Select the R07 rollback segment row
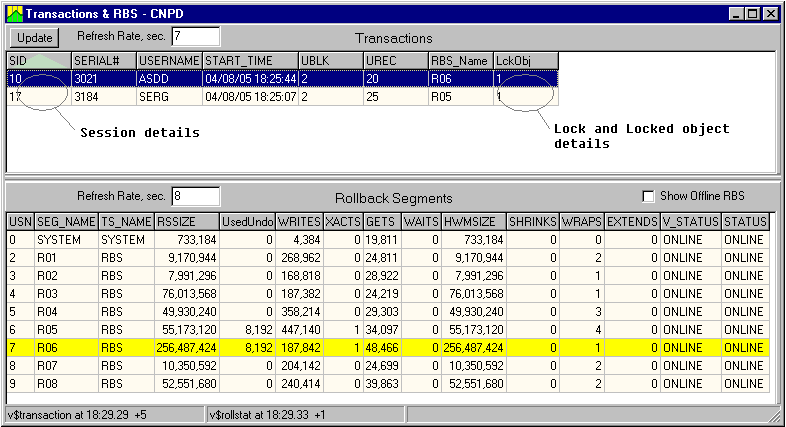 (x=388, y=366)
